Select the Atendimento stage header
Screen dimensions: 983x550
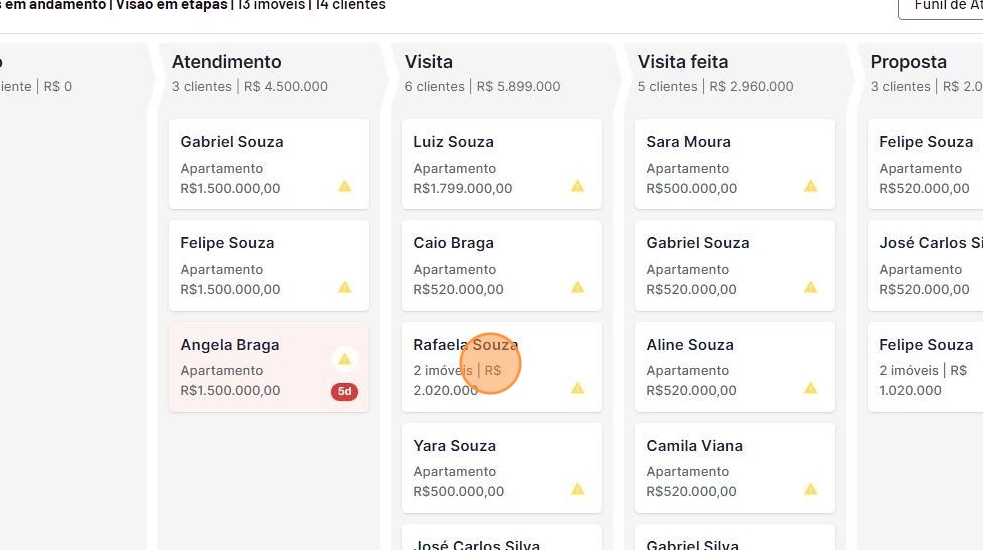click(x=227, y=62)
